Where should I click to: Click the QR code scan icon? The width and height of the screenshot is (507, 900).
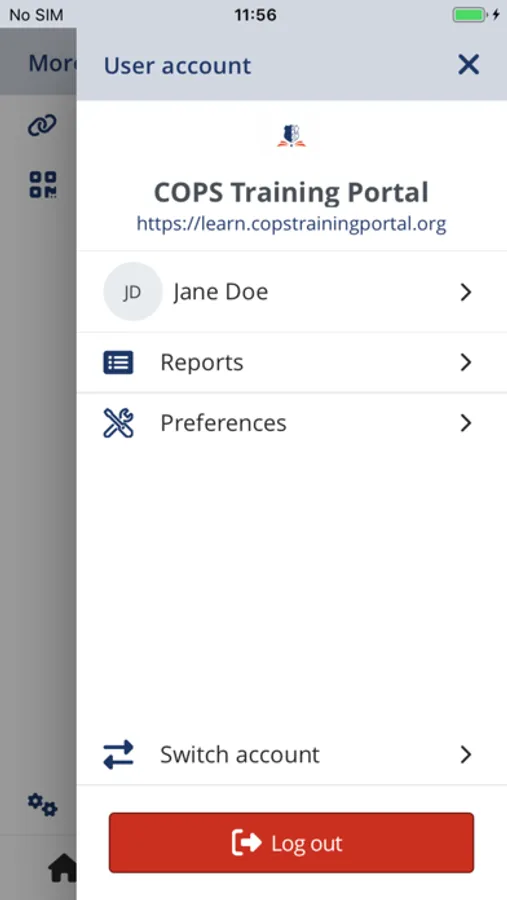43,185
